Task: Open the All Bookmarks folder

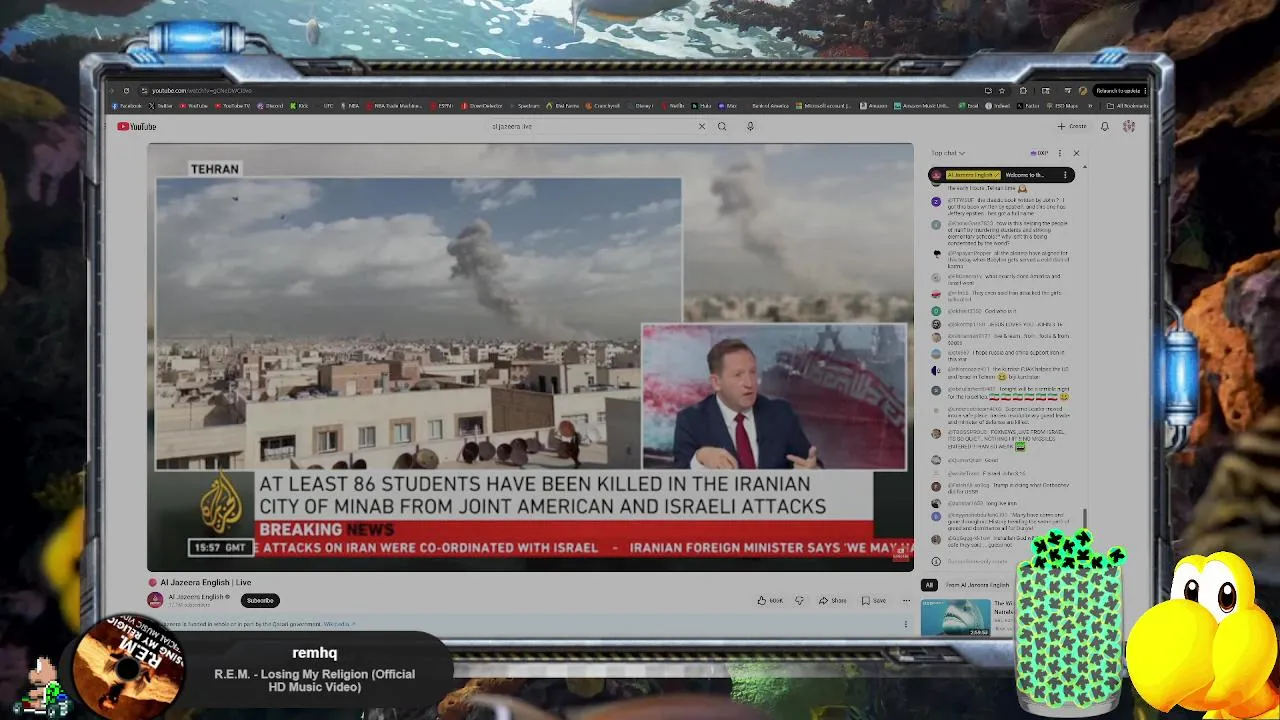Action: [1130, 106]
